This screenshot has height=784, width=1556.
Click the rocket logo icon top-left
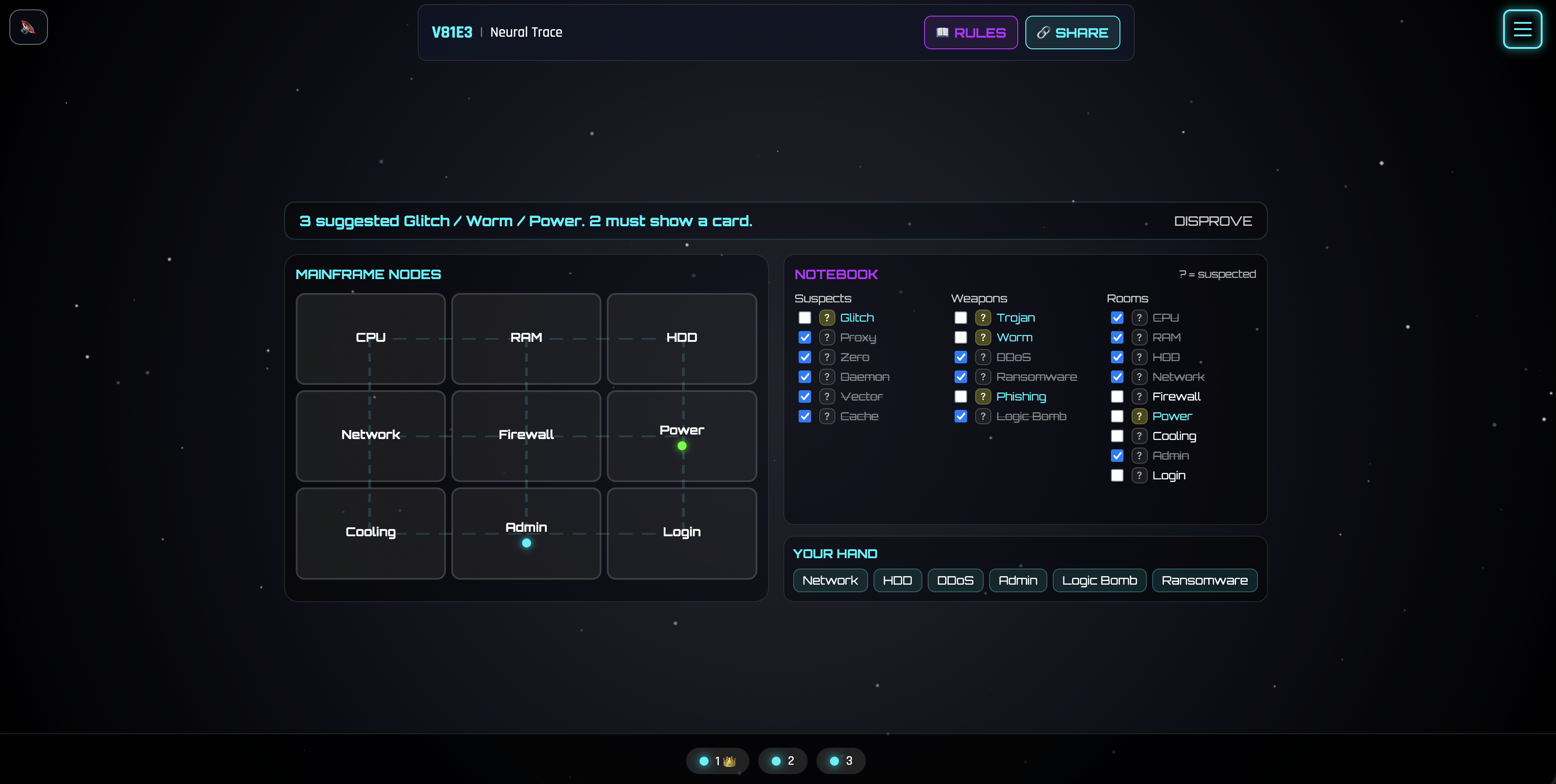point(28,27)
